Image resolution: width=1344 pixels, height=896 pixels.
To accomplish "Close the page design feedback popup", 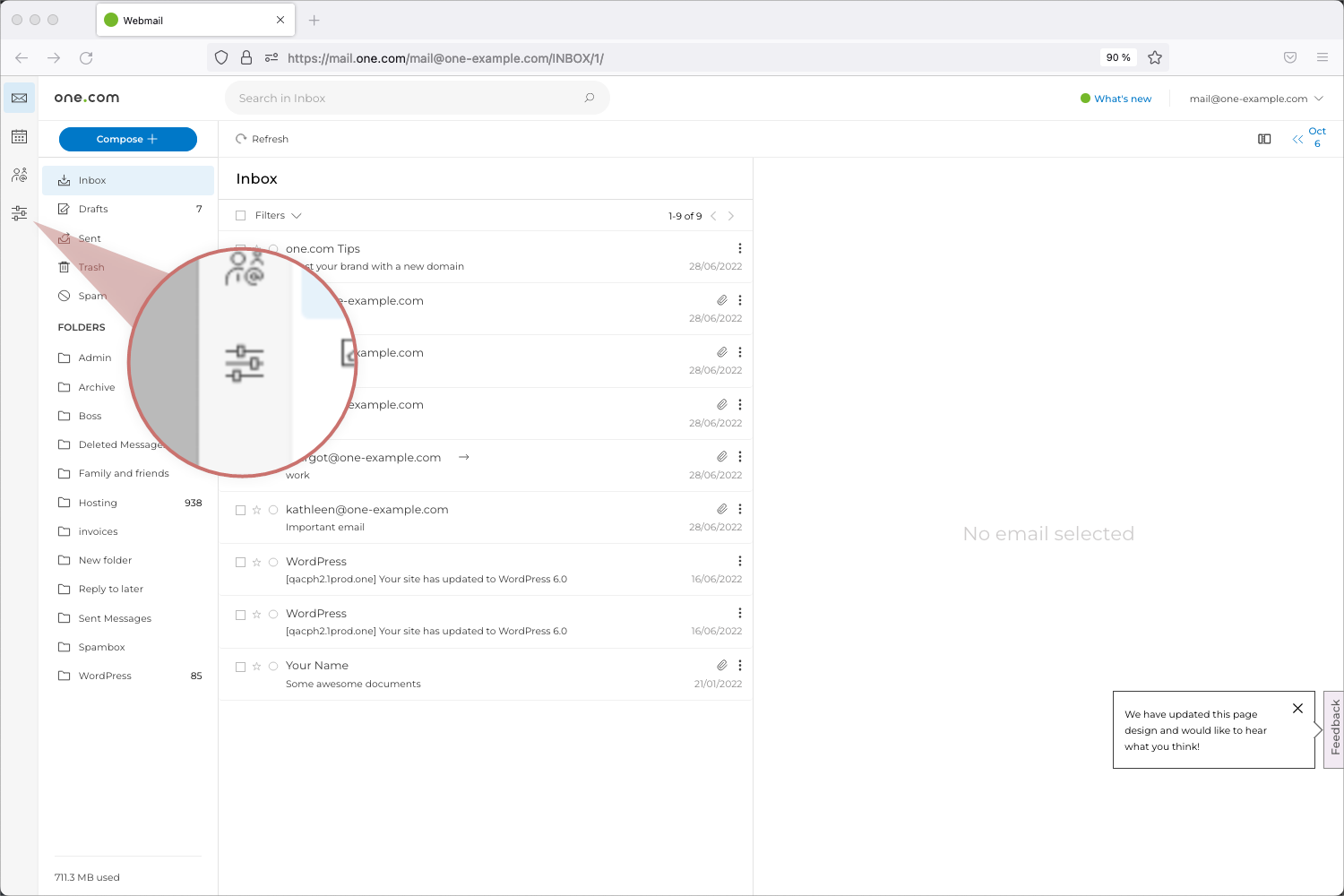I will click(x=1297, y=709).
